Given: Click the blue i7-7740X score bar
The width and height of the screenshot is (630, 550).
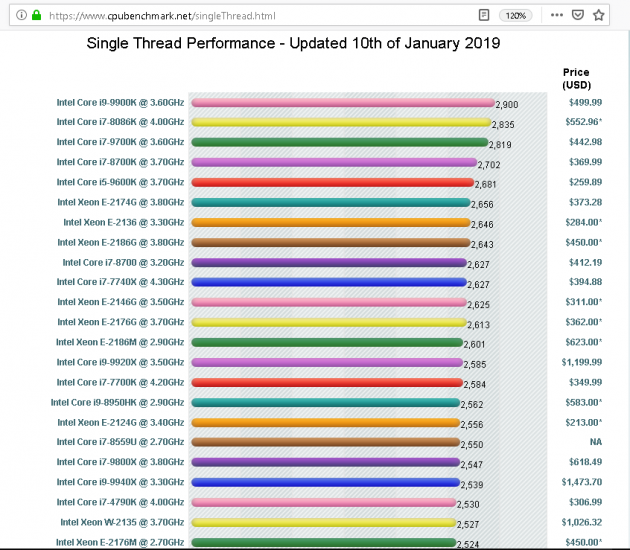Looking at the screenshot, I should (x=329, y=282).
